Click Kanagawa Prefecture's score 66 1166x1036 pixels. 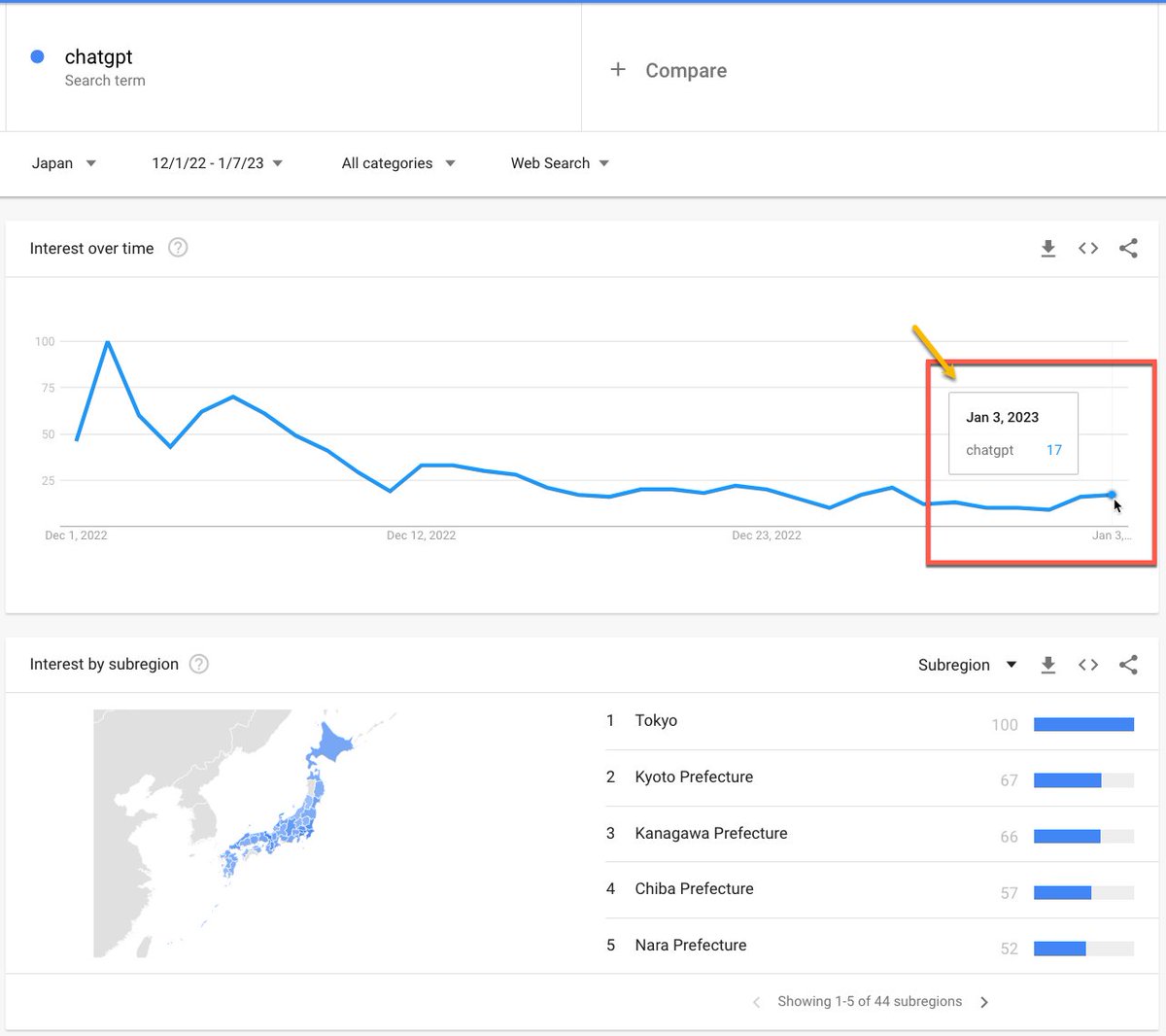[x=1010, y=837]
